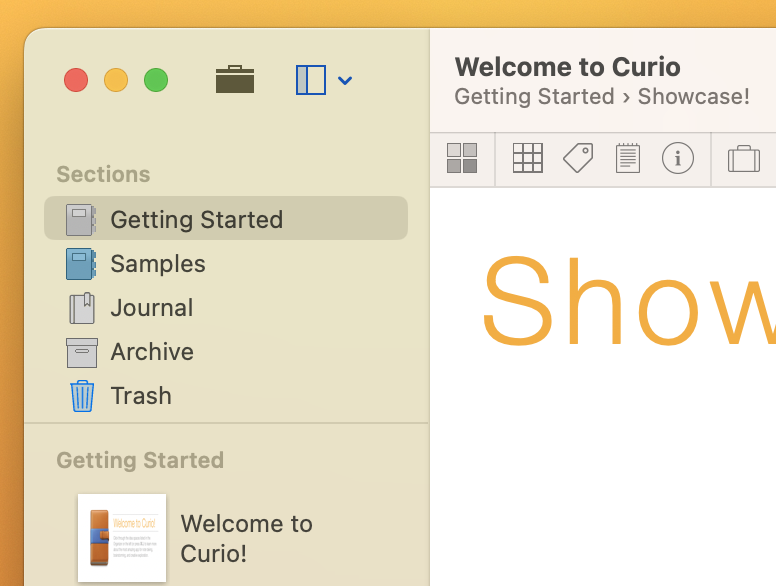Click the Archive box icon
The image size is (776, 586).
[82, 353]
